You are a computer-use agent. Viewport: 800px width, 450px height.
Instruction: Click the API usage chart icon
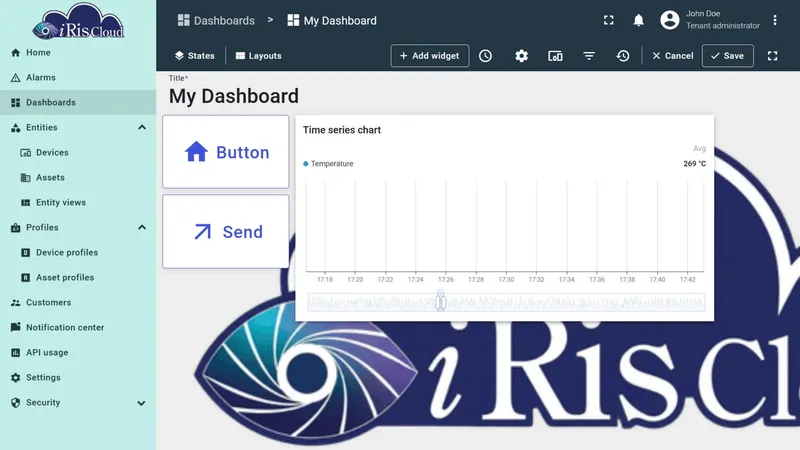[15, 353]
